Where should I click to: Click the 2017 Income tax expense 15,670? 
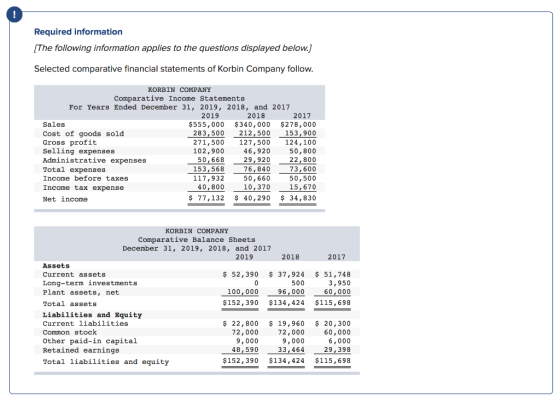[x=303, y=187]
